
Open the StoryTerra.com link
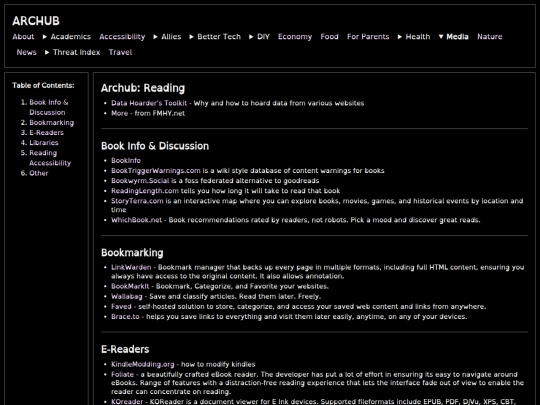pos(137,201)
